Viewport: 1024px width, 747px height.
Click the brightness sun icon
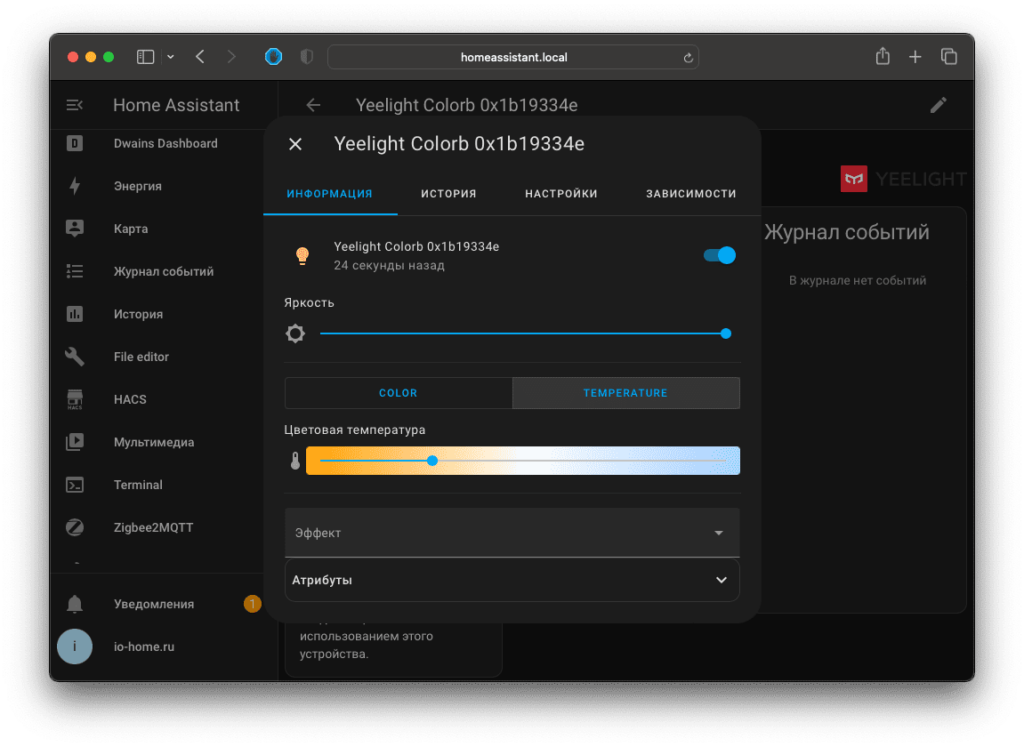coord(295,334)
